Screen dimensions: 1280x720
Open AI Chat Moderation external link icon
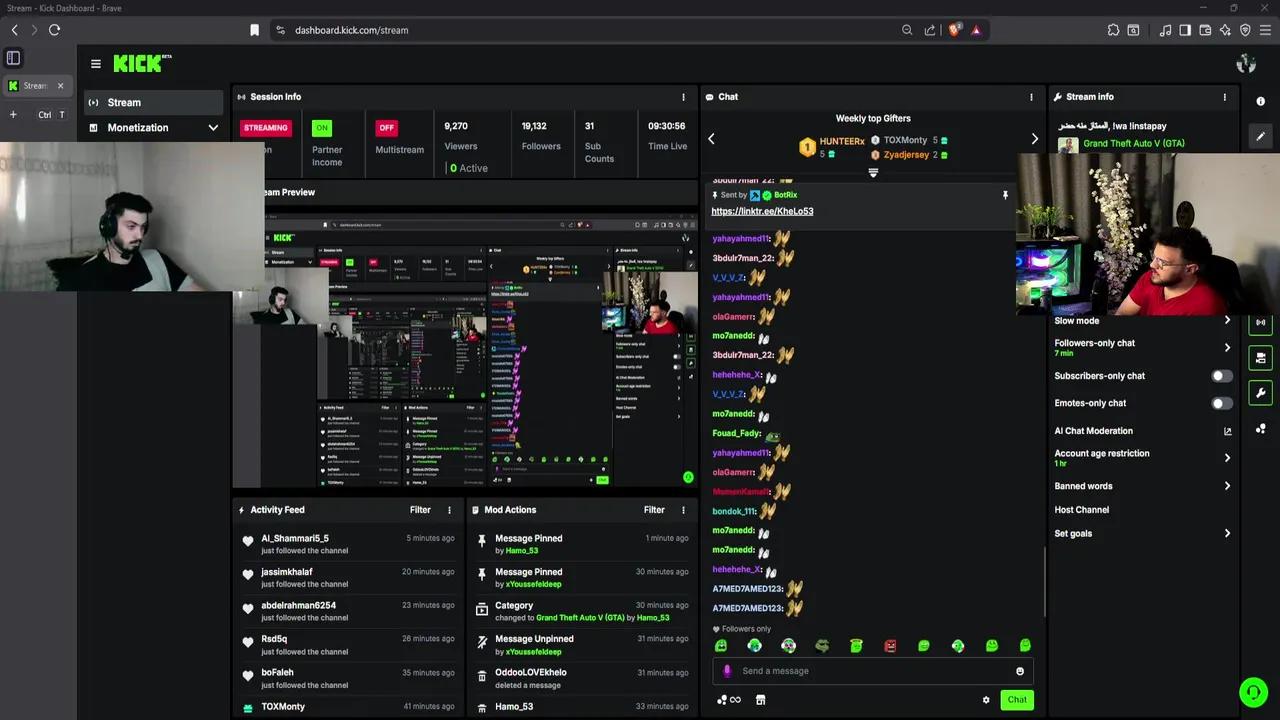1227,431
